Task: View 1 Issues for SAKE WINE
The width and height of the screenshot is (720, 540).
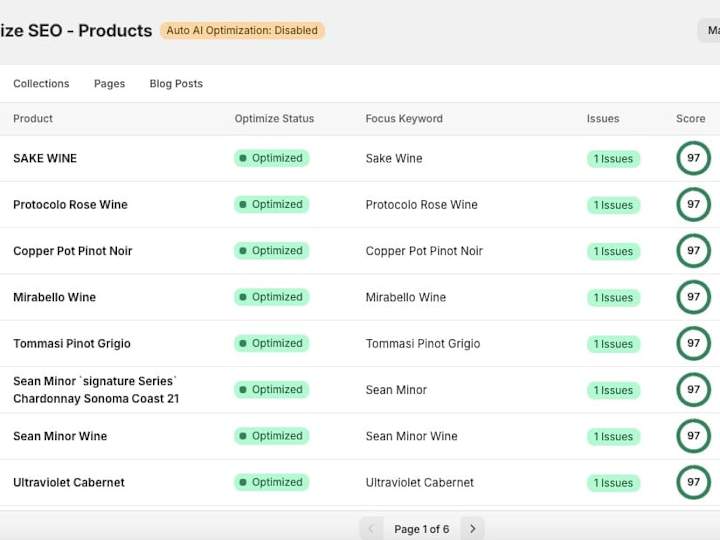Action: tap(613, 159)
